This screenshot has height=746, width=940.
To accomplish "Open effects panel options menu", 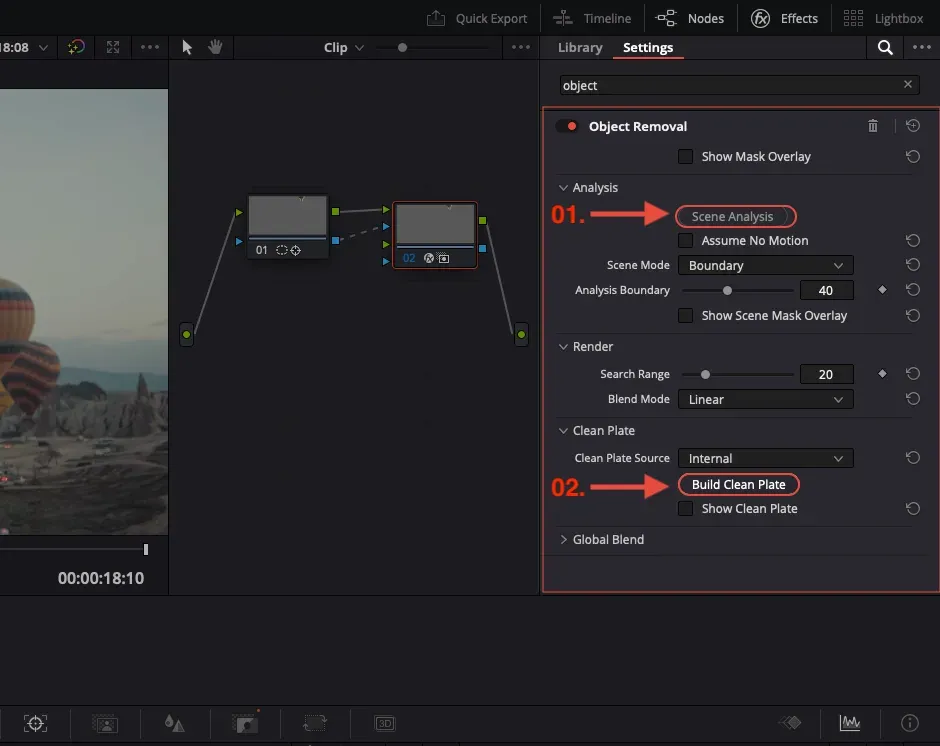I will coord(921,47).
